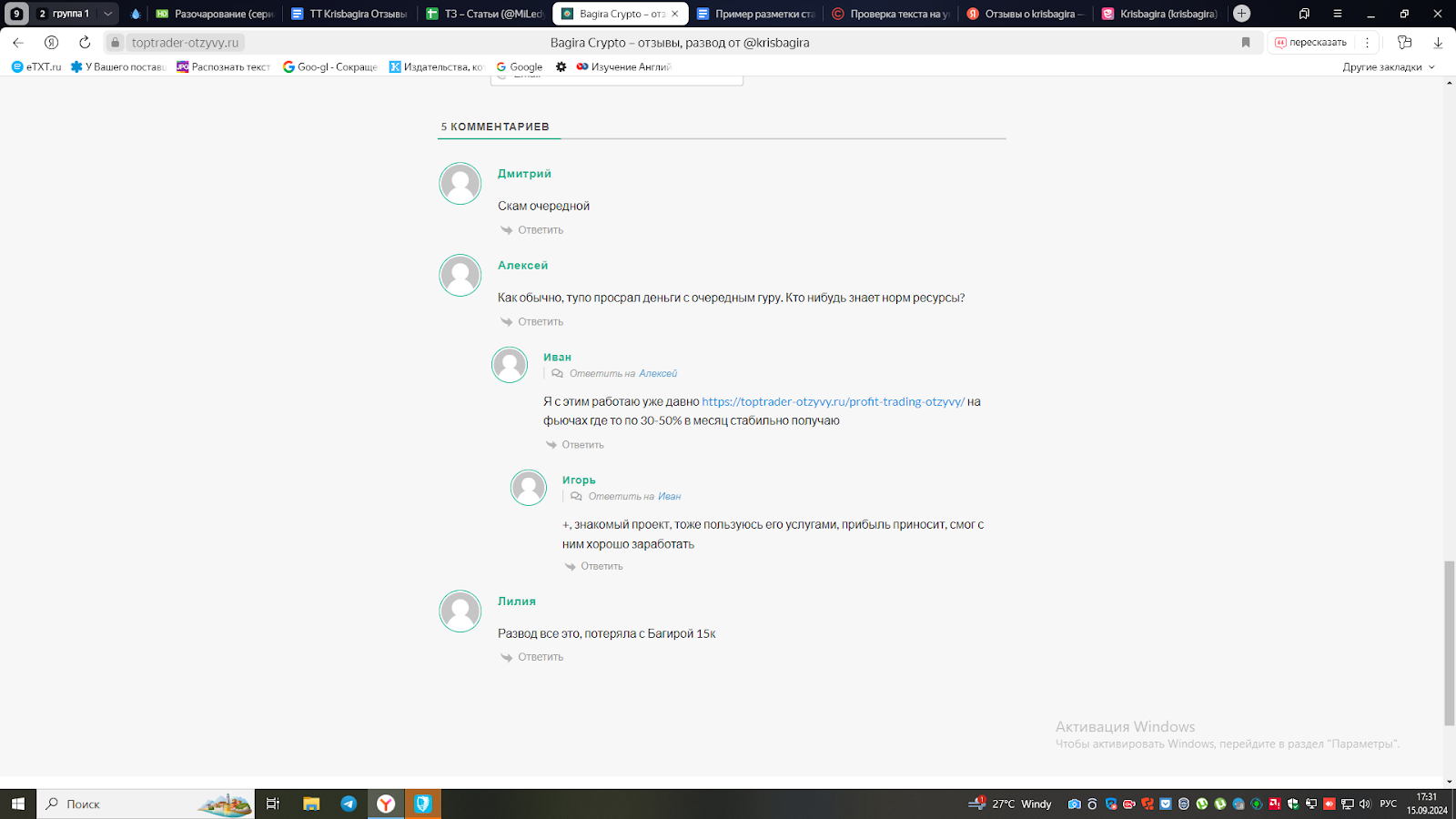Go back with the browser back arrow
Viewport: 1456px width, 819px height.
[x=18, y=43]
